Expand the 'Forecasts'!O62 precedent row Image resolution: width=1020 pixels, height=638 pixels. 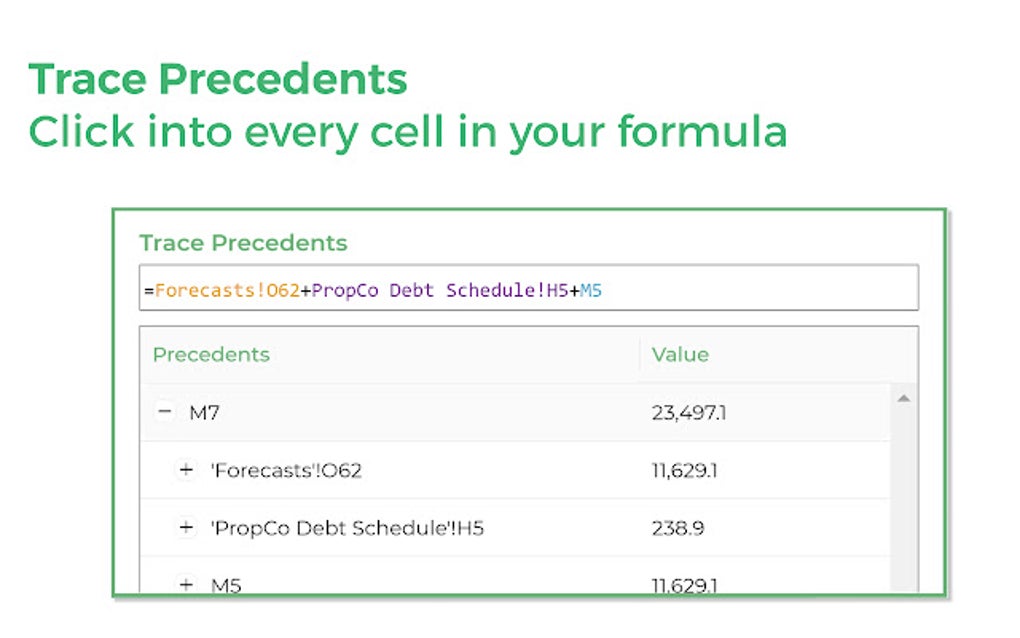(x=186, y=470)
